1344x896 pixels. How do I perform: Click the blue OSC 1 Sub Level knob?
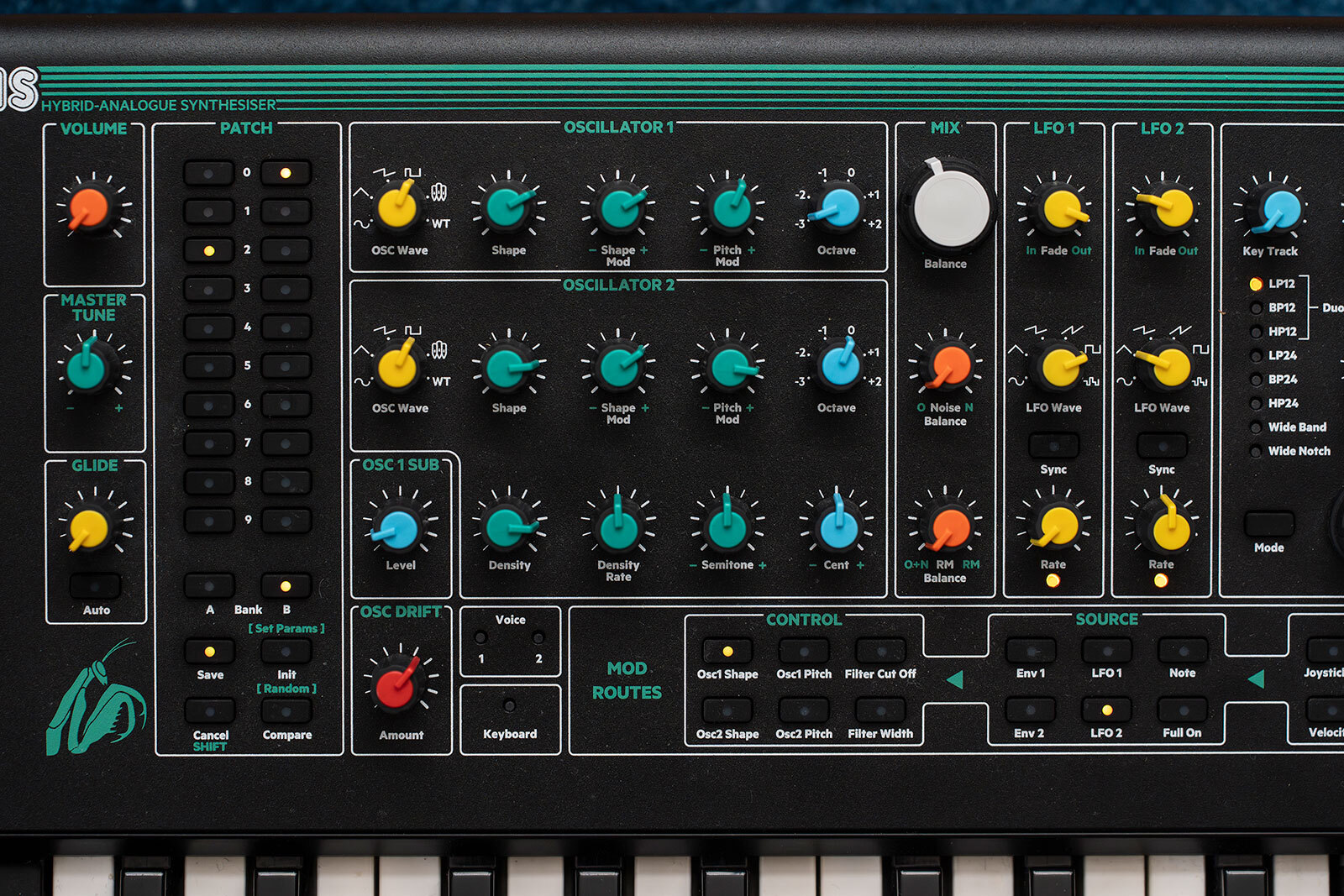(399, 529)
